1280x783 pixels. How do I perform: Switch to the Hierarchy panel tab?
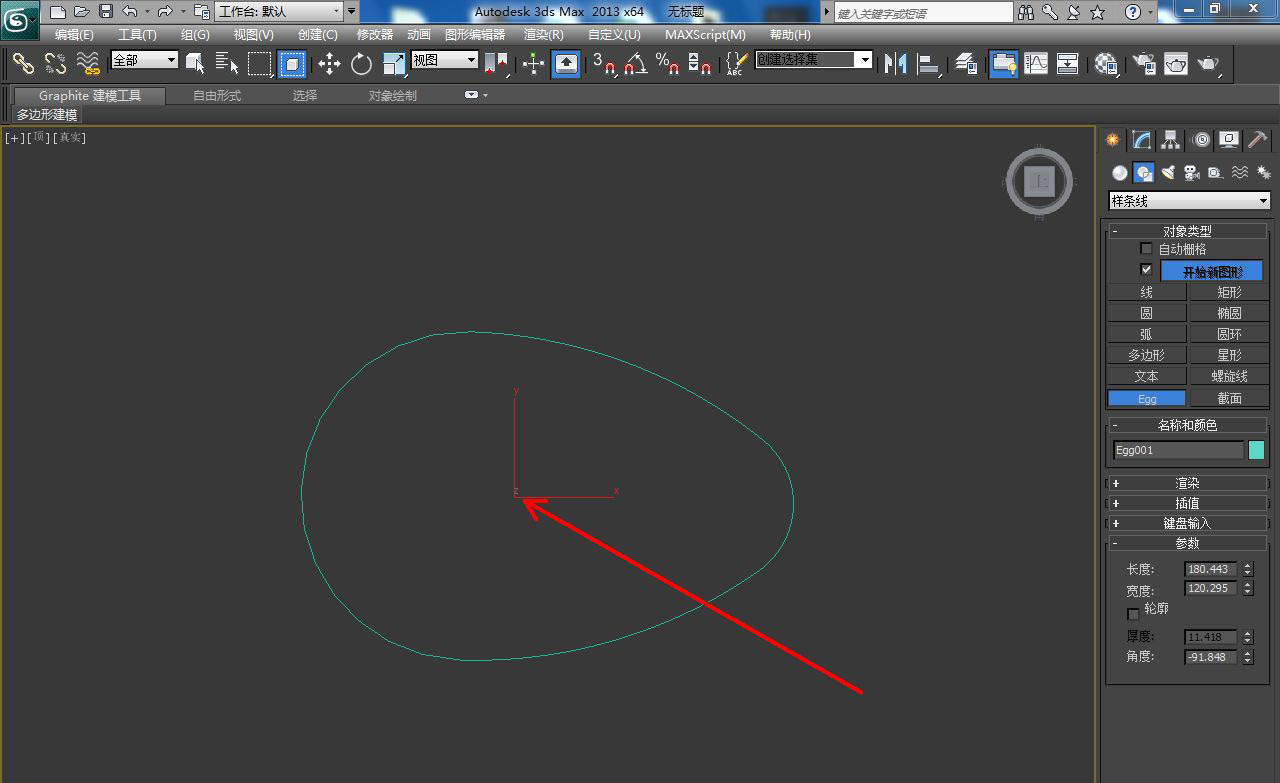[x=1171, y=141]
